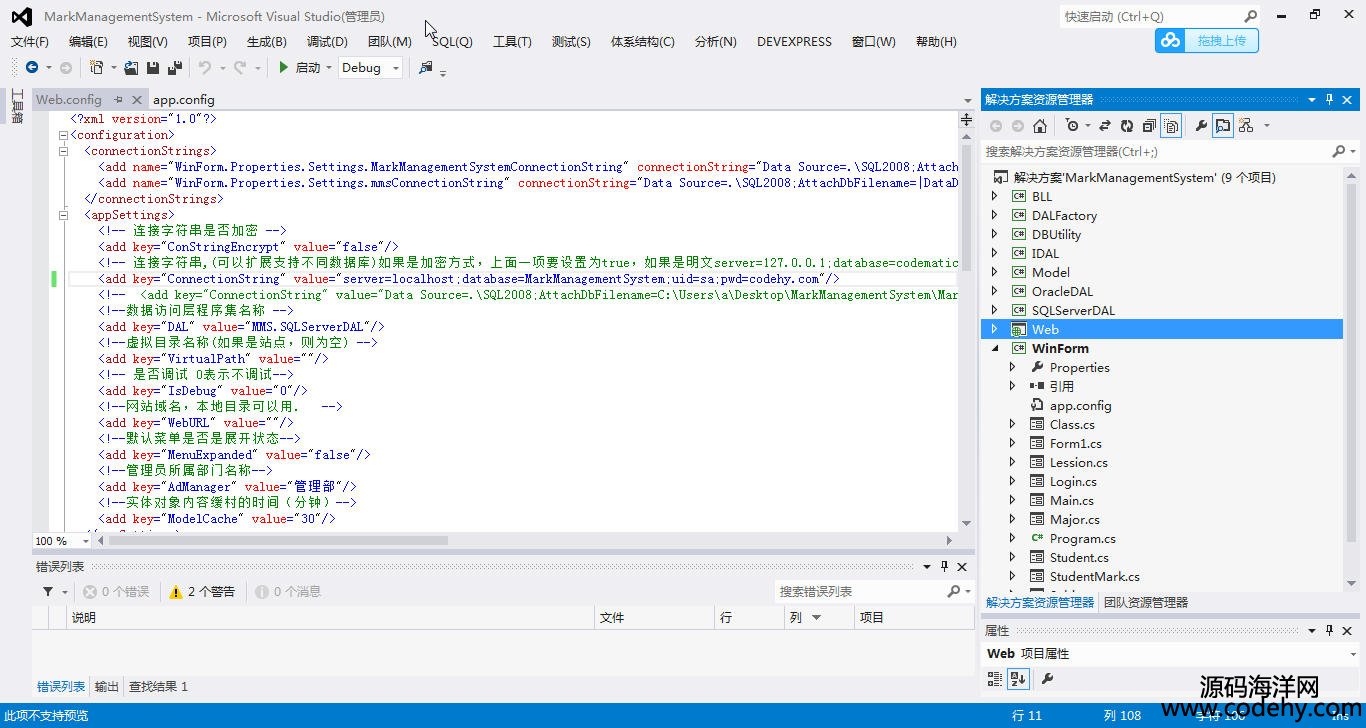Select Login.cs in Solution Explorer
The width and height of the screenshot is (1366, 728).
[x=1072, y=482]
